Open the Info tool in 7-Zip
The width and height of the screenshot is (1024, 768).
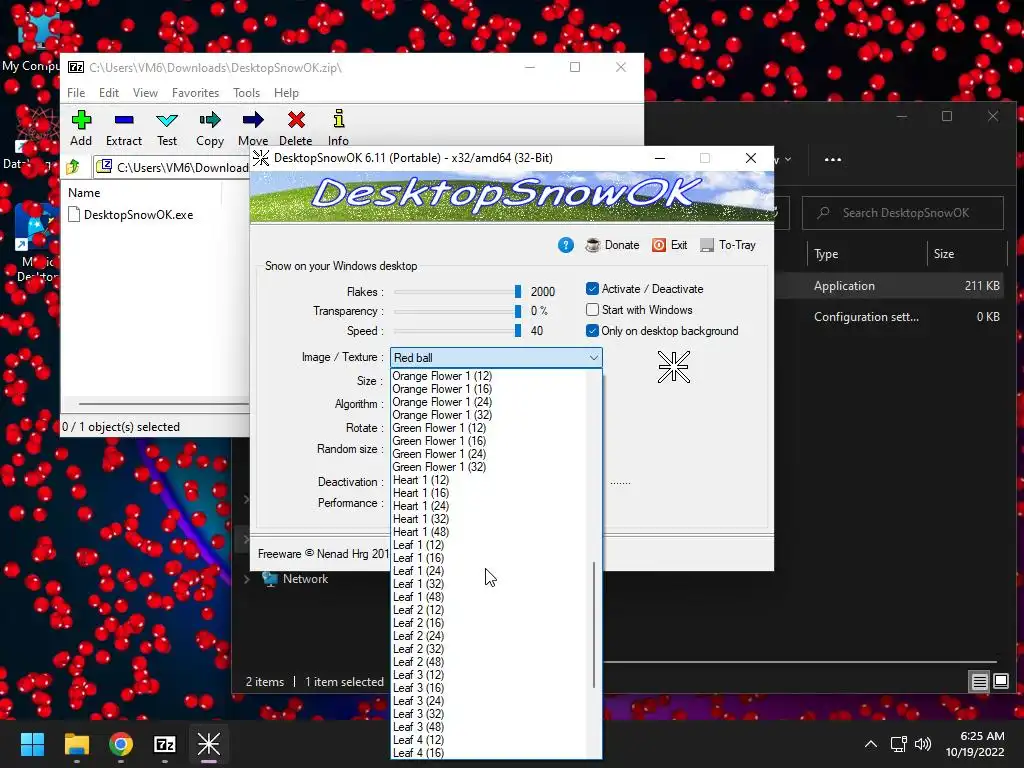click(338, 127)
